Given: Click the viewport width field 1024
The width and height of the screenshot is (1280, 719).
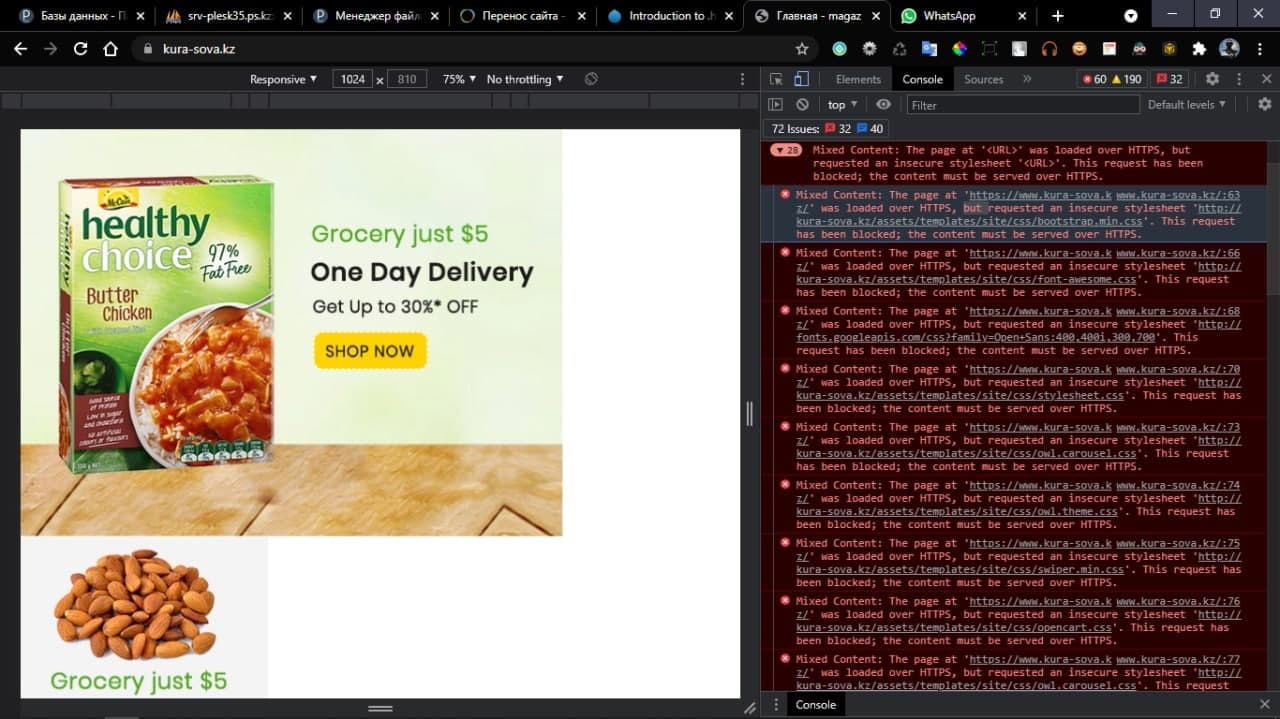Looking at the screenshot, I should pyautogui.click(x=353, y=79).
